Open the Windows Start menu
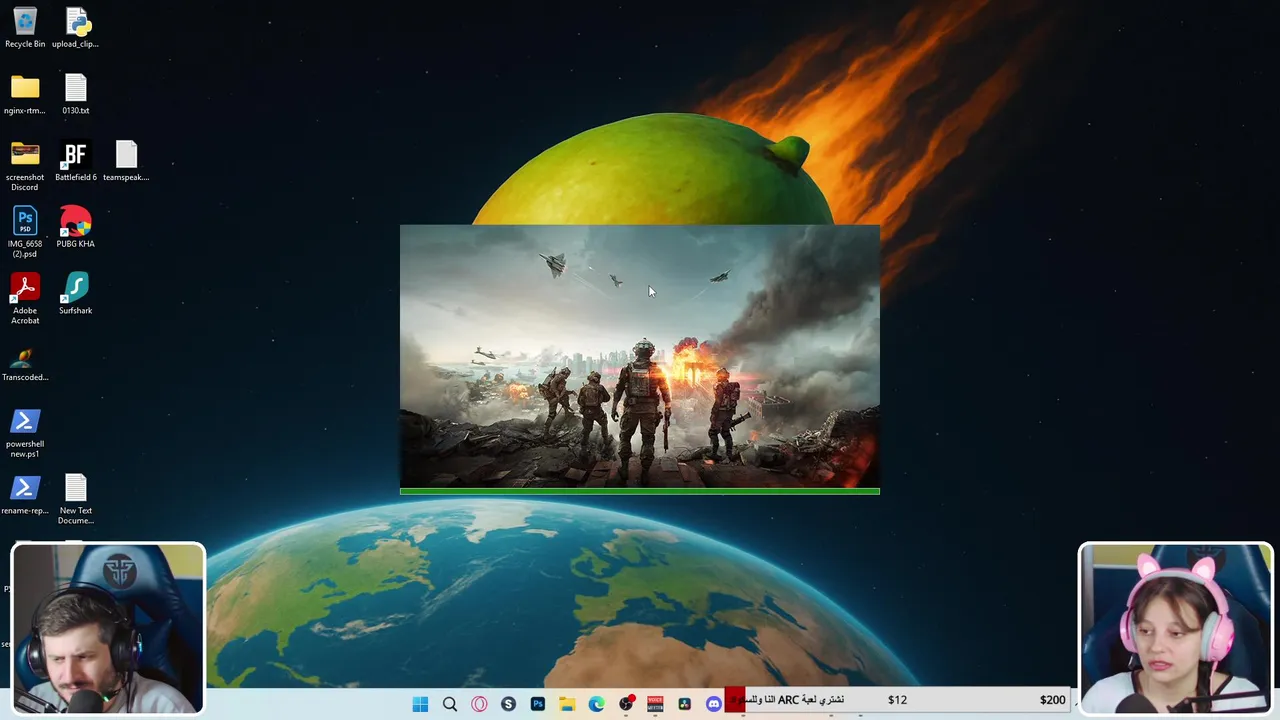 pos(420,704)
